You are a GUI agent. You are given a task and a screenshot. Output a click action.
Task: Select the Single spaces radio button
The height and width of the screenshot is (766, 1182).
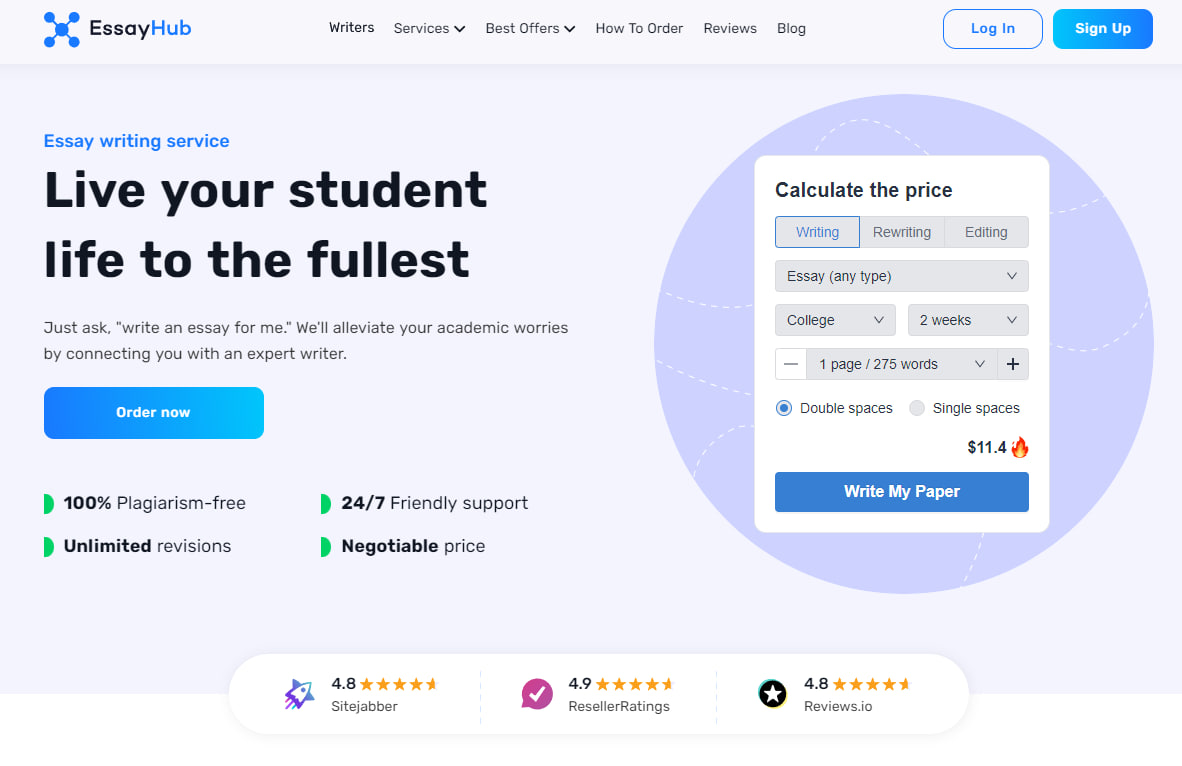click(917, 408)
